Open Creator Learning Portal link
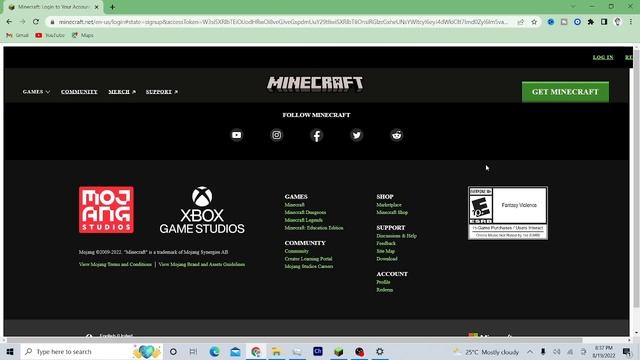The image size is (640, 360). click(x=309, y=259)
